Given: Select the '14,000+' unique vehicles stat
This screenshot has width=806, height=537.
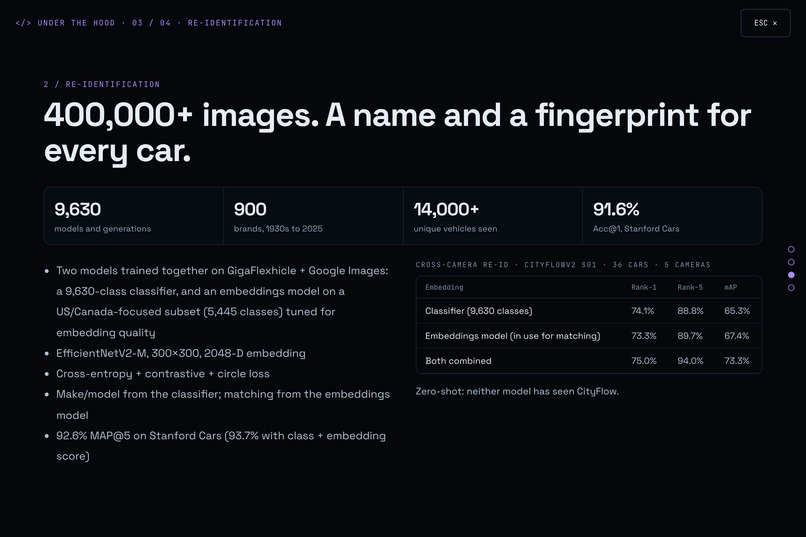Looking at the screenshot, I should pyautogui.click(x=492, y=216).
